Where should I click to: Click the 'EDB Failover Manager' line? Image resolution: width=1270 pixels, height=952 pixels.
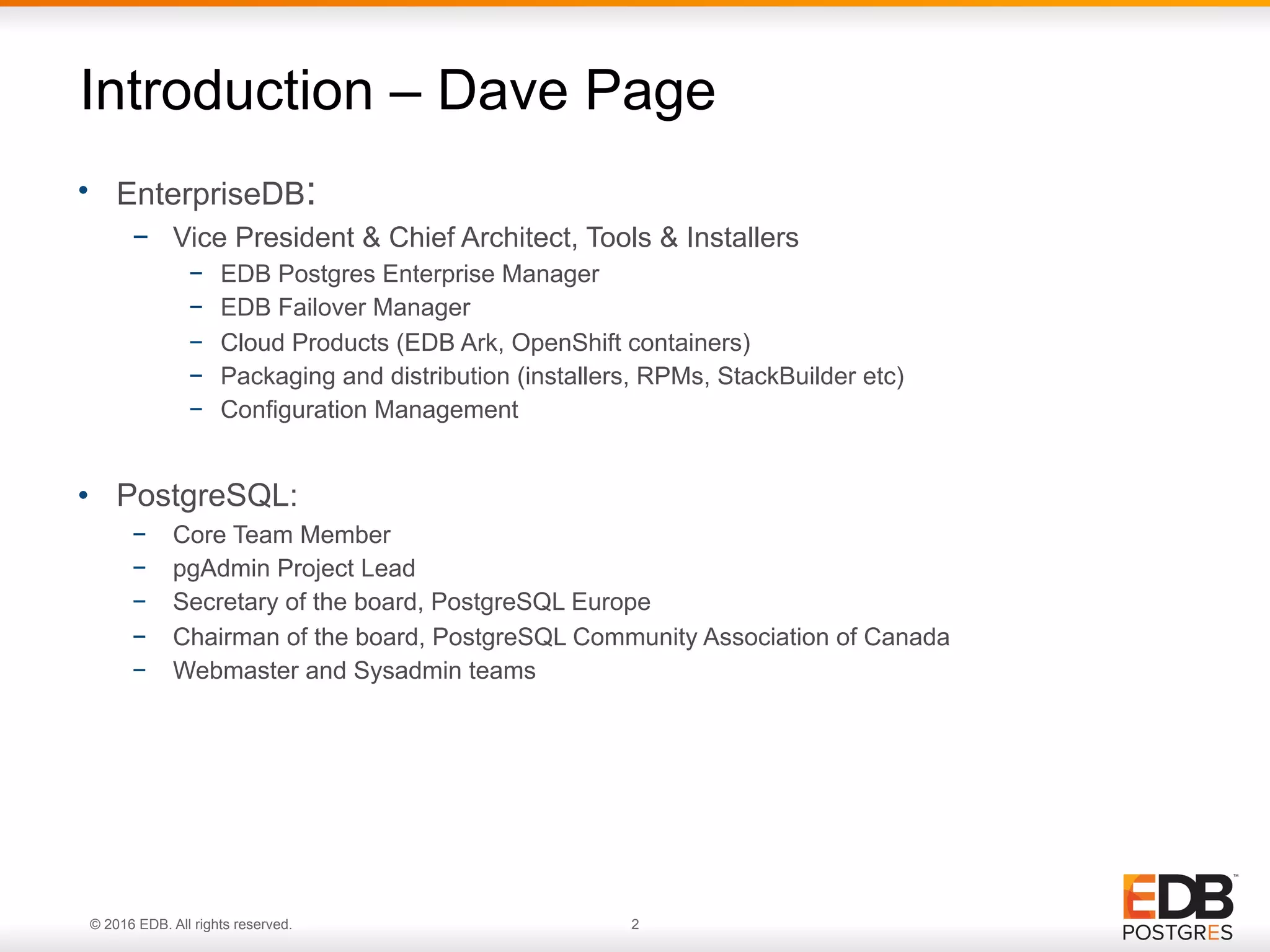tap(345, 307)
